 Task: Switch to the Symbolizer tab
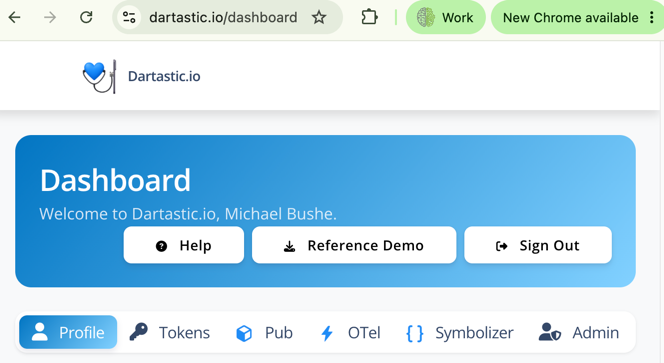coord(459,333)
